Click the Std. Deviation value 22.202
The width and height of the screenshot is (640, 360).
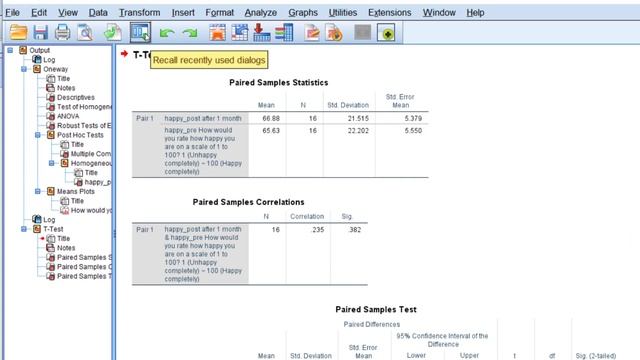point(358,131)
